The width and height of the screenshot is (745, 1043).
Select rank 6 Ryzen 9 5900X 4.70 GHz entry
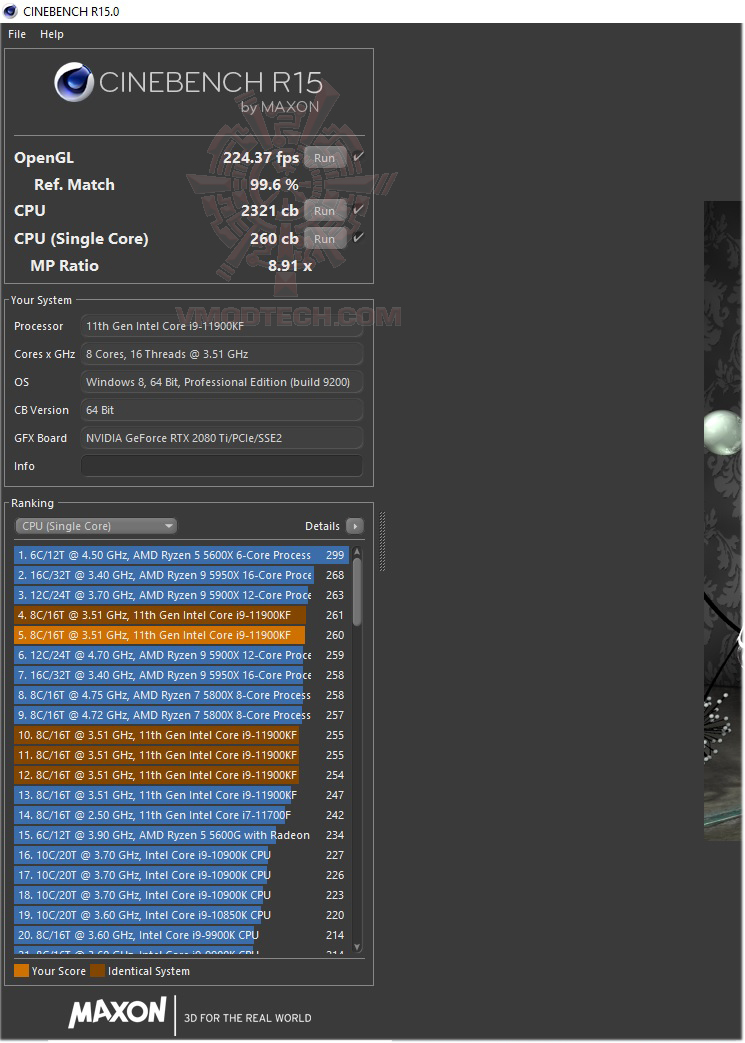pyautogui.click(x=181, y=655)
